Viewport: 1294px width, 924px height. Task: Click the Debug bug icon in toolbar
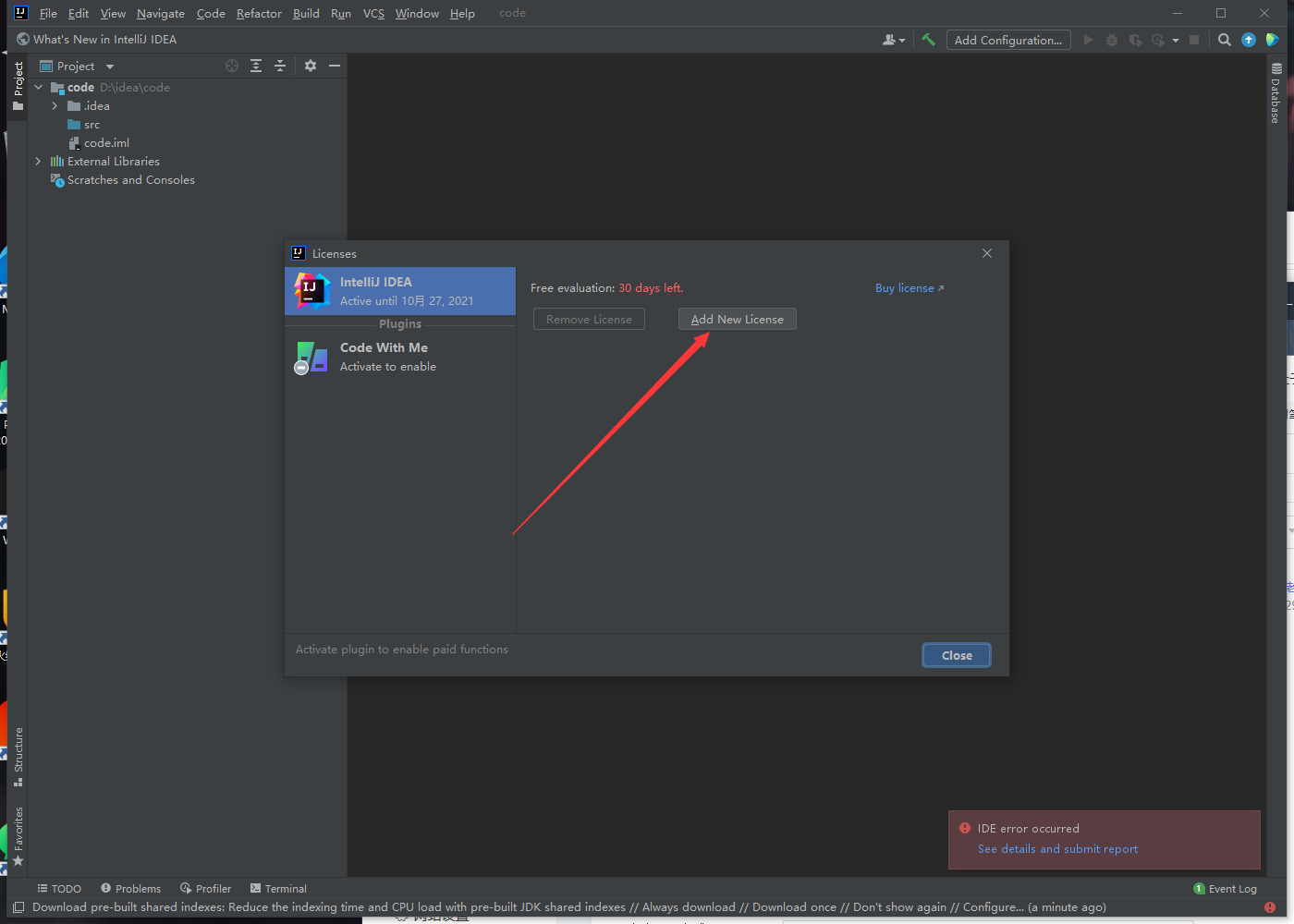point(1112,40)
